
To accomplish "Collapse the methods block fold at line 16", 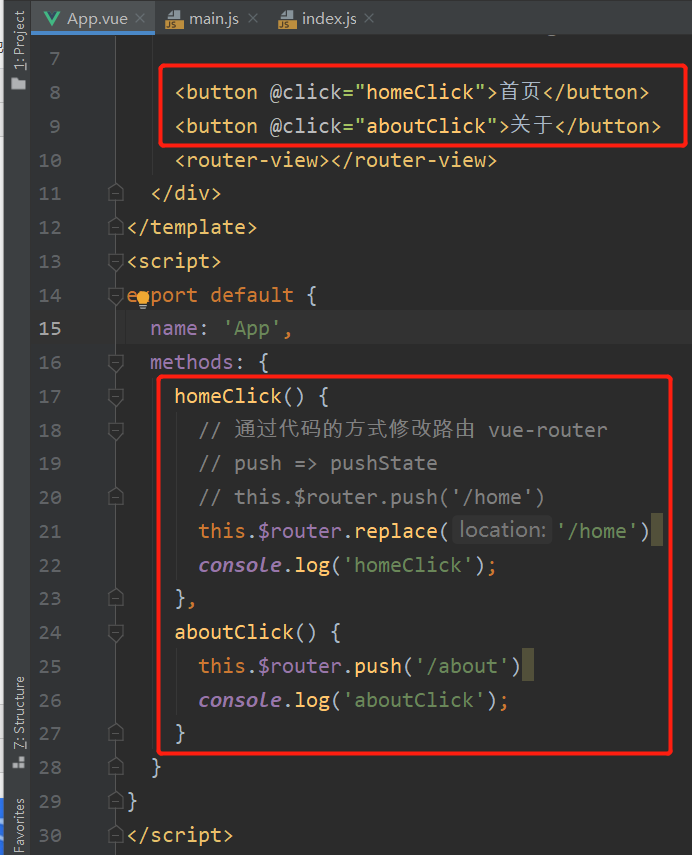I will (x=116, y=363).
